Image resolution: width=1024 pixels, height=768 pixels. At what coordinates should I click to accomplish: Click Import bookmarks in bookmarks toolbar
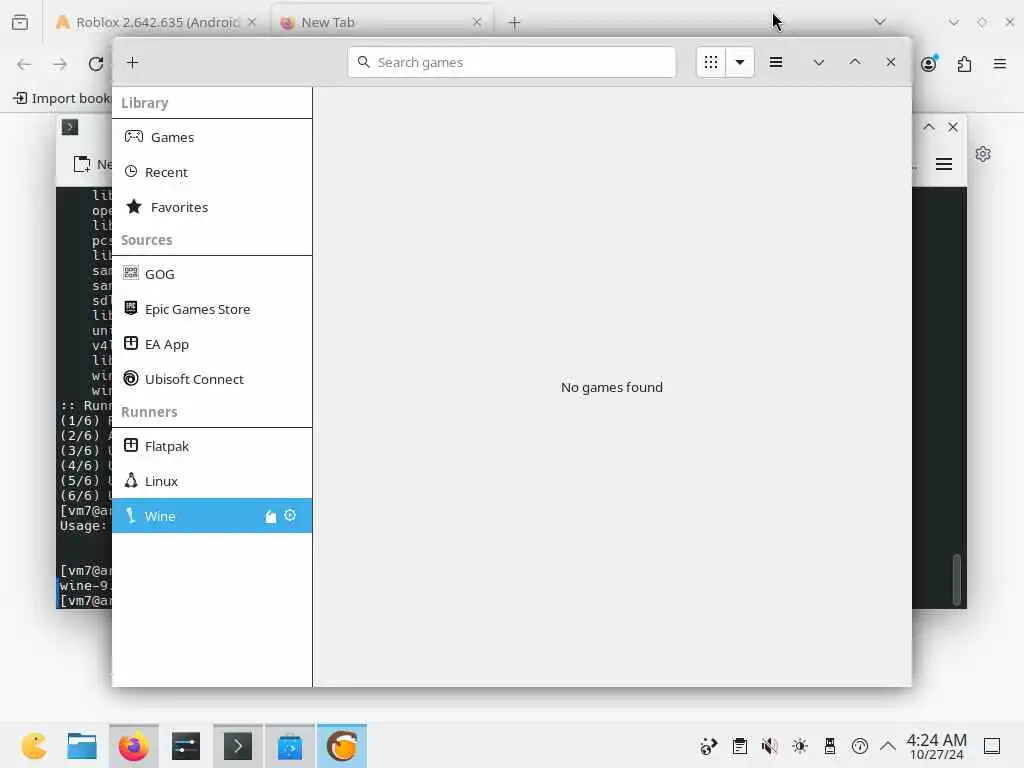tap(62, 99)
